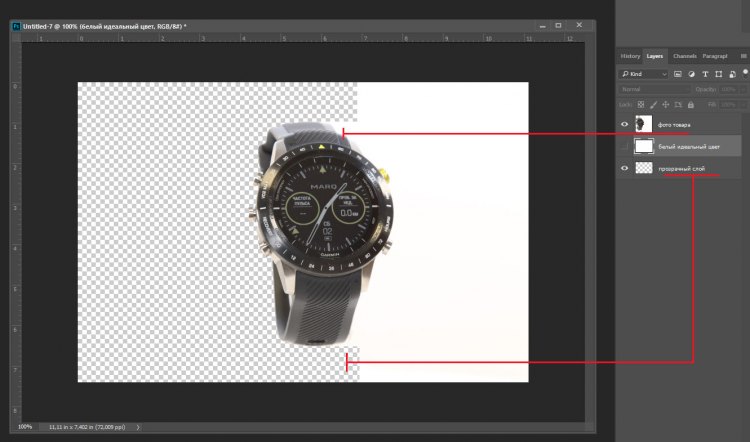Filter layers by smart object icon
The image size is (750, 442).
click(x=732, y=74)
